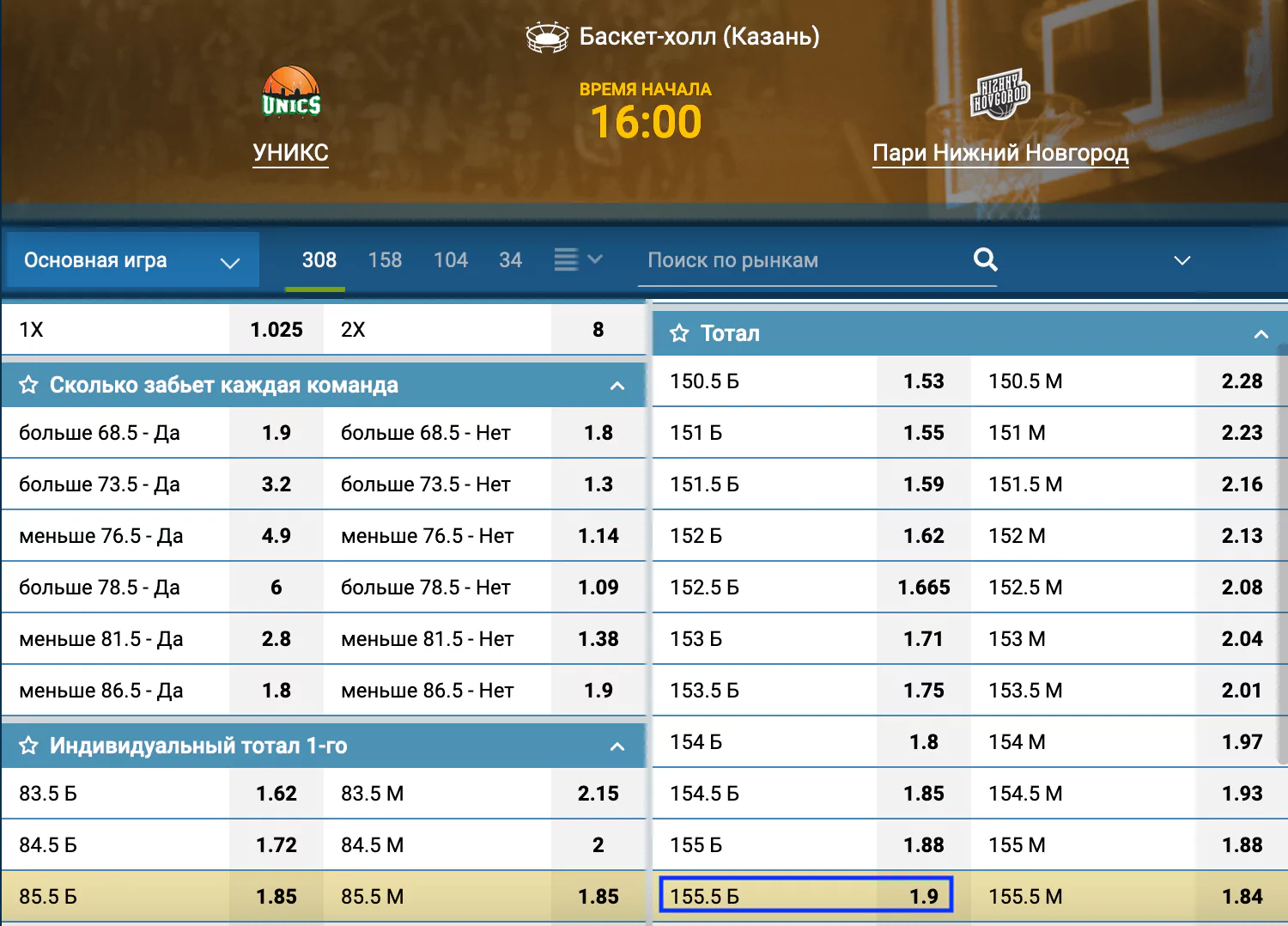
Task: Open the УНИКС team link
Action: [291, 153]
